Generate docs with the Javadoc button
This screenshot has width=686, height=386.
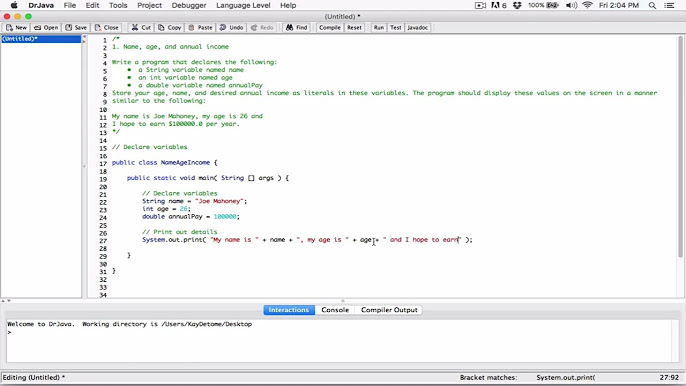417,28
